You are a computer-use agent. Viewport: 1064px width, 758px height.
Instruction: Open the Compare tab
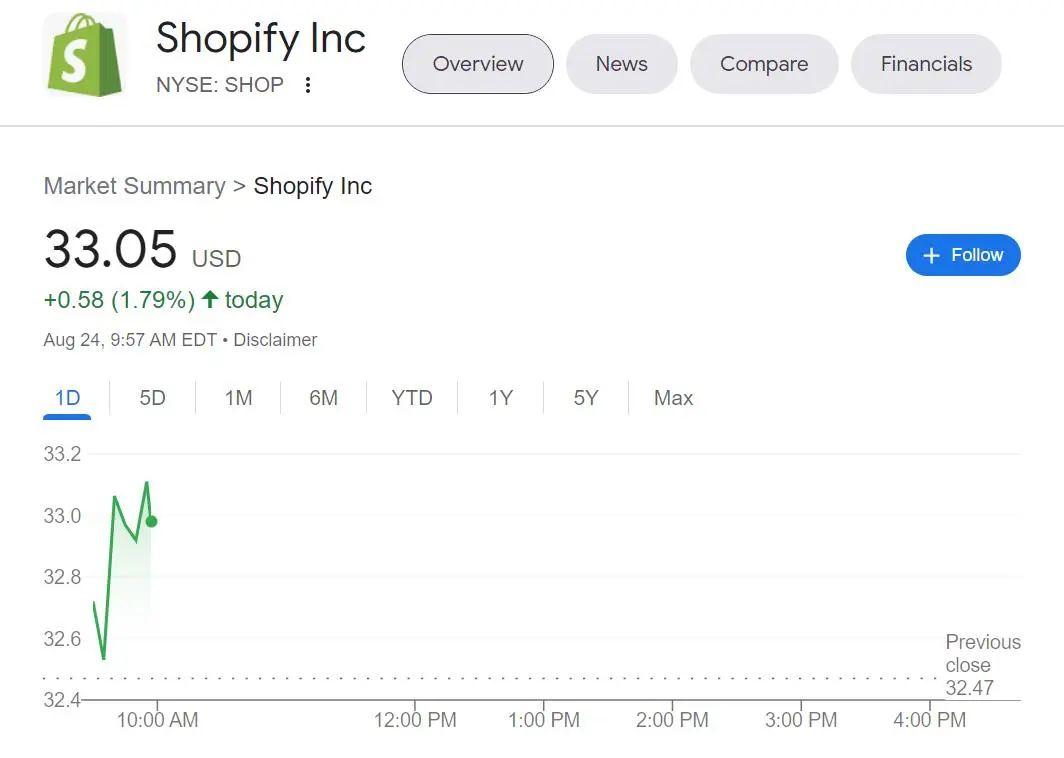coord(764,64)
